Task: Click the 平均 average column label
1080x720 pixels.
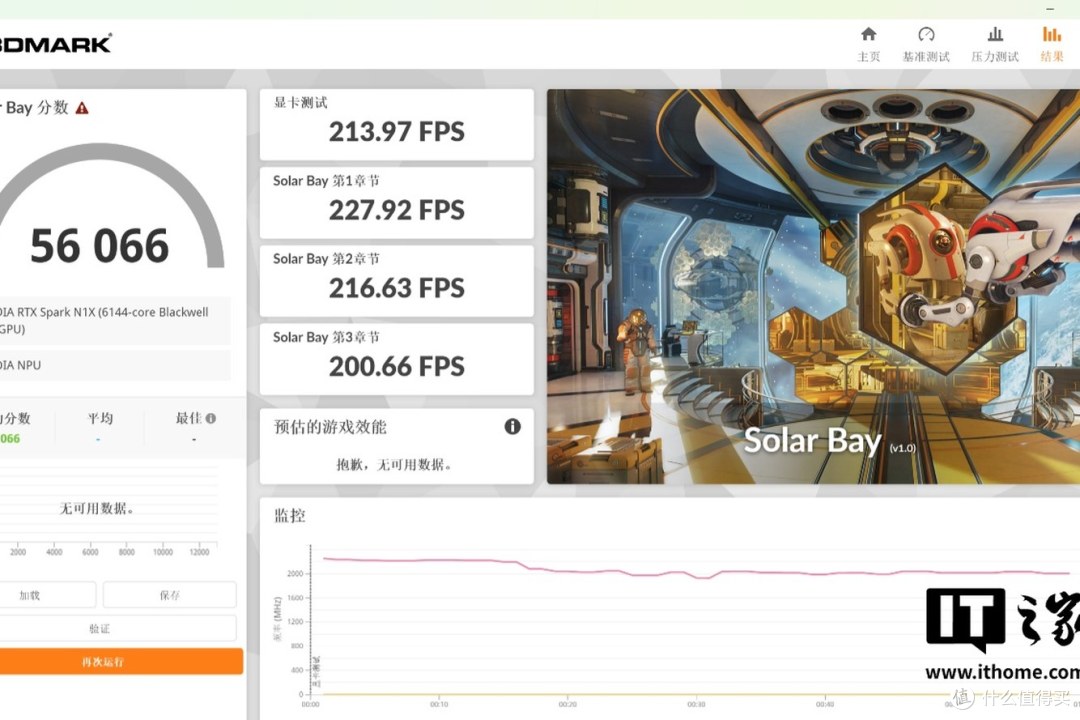Action: click(x=100, y=418)
